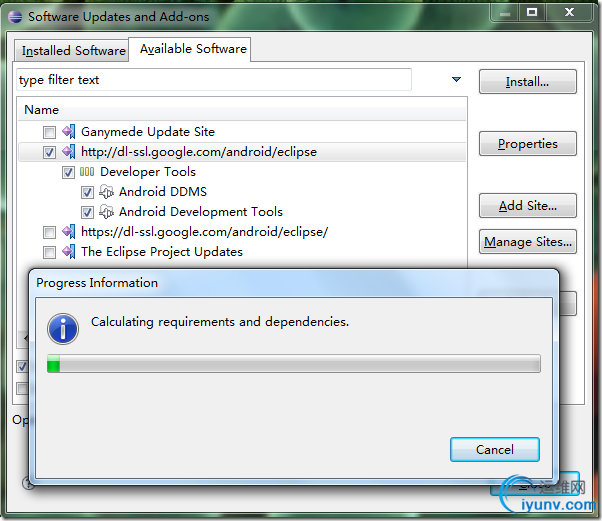Click the Android DDMS feature icon
The height and width of the screenshot is (521, 602).
click(x=106, y=192)
